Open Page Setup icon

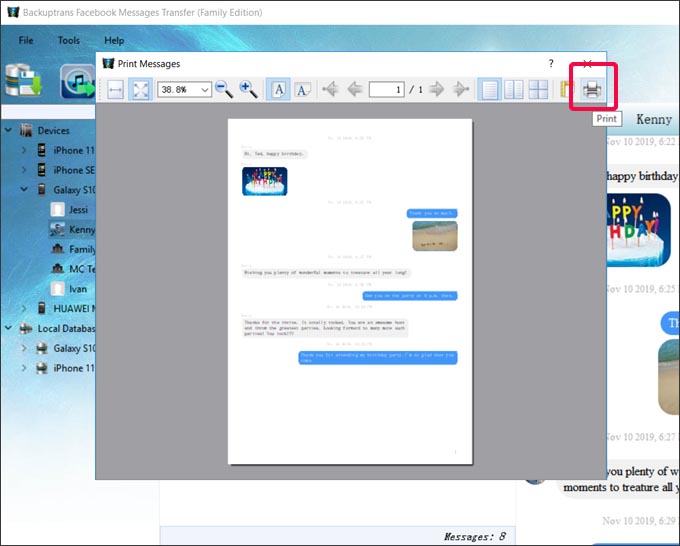click(x=566, y=90)
